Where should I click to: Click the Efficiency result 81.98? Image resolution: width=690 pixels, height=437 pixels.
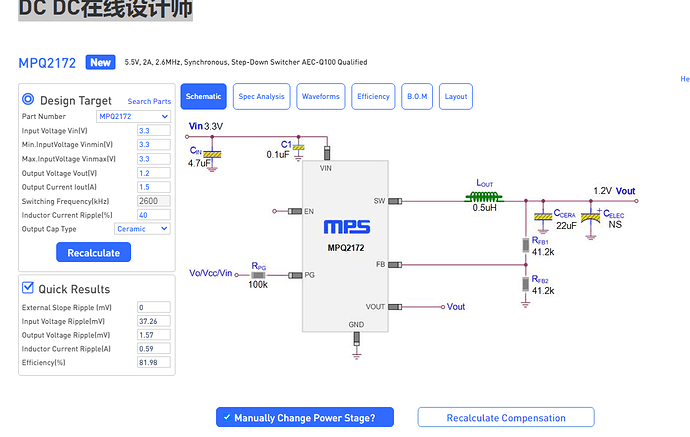pos(154,362)
